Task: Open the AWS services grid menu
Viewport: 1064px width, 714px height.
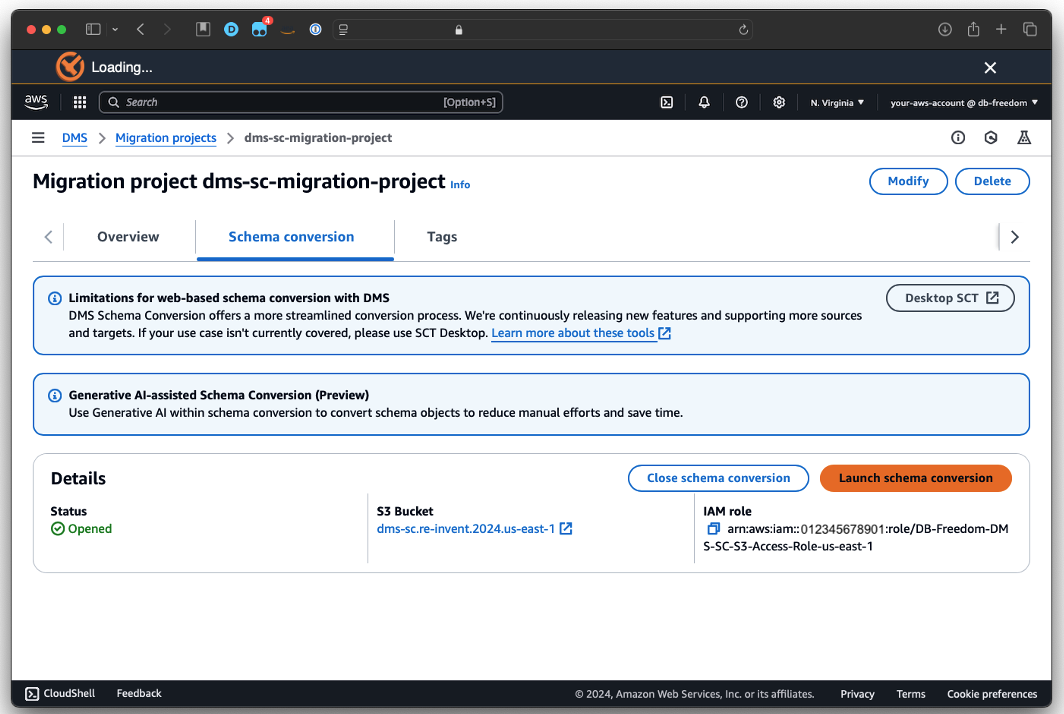Action: click(x=80, y=102)
